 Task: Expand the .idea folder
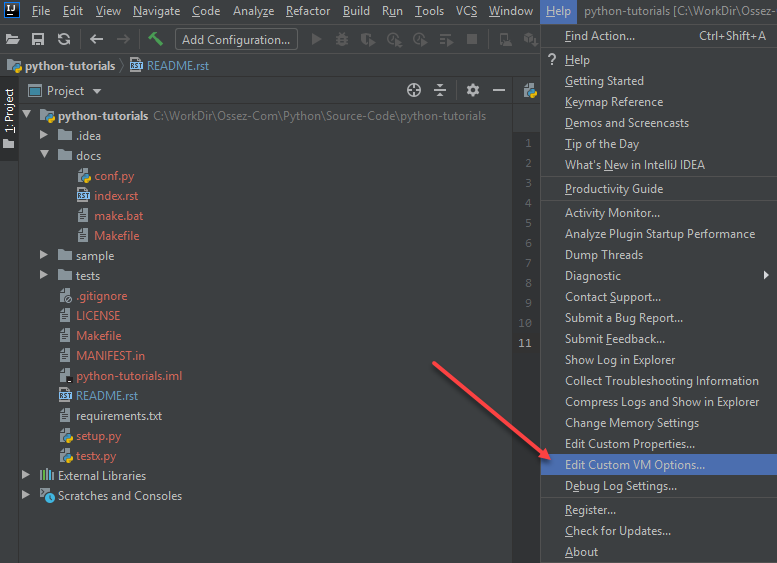(44, 135)
